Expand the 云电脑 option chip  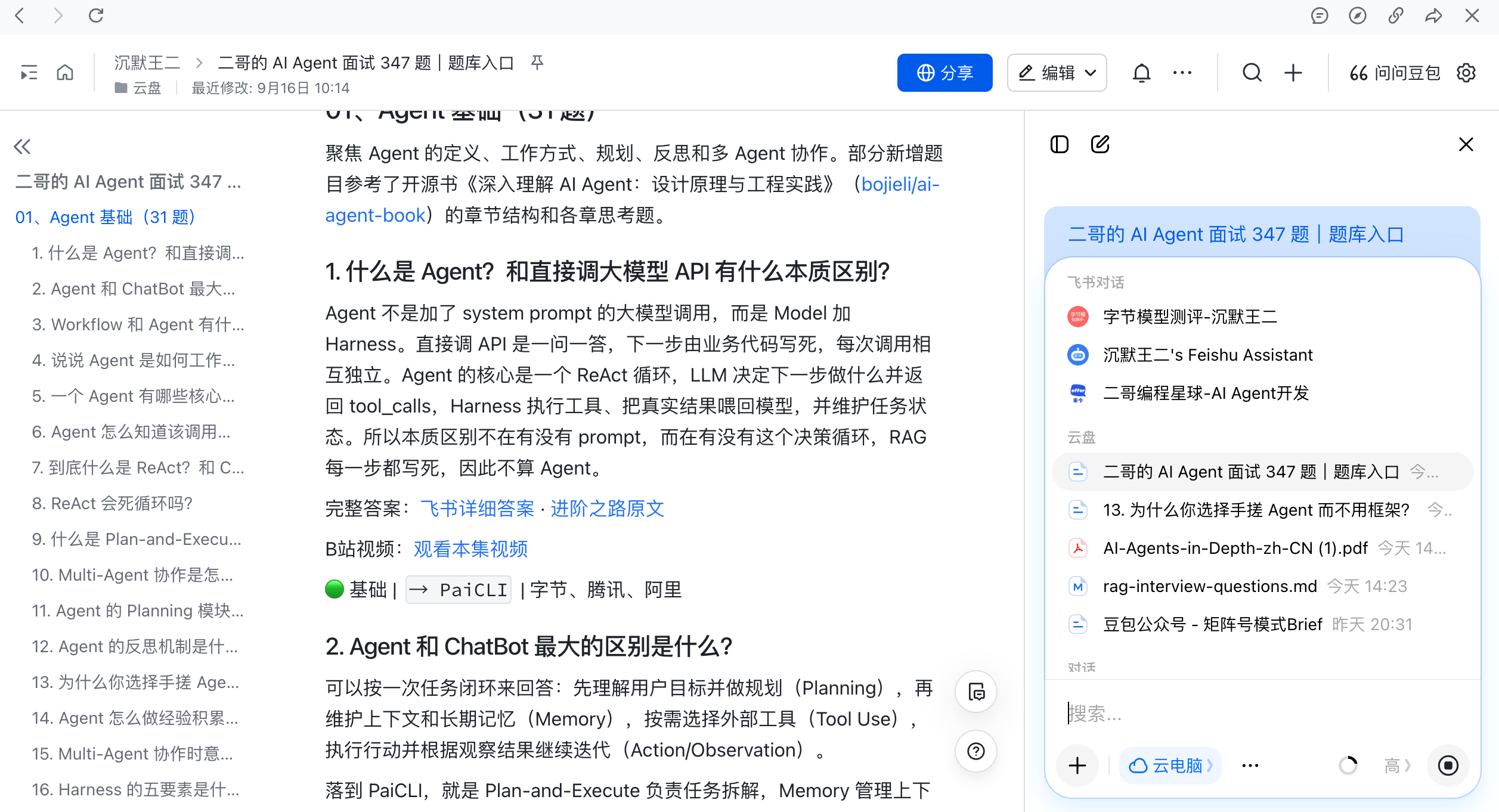coord(1170,765)
